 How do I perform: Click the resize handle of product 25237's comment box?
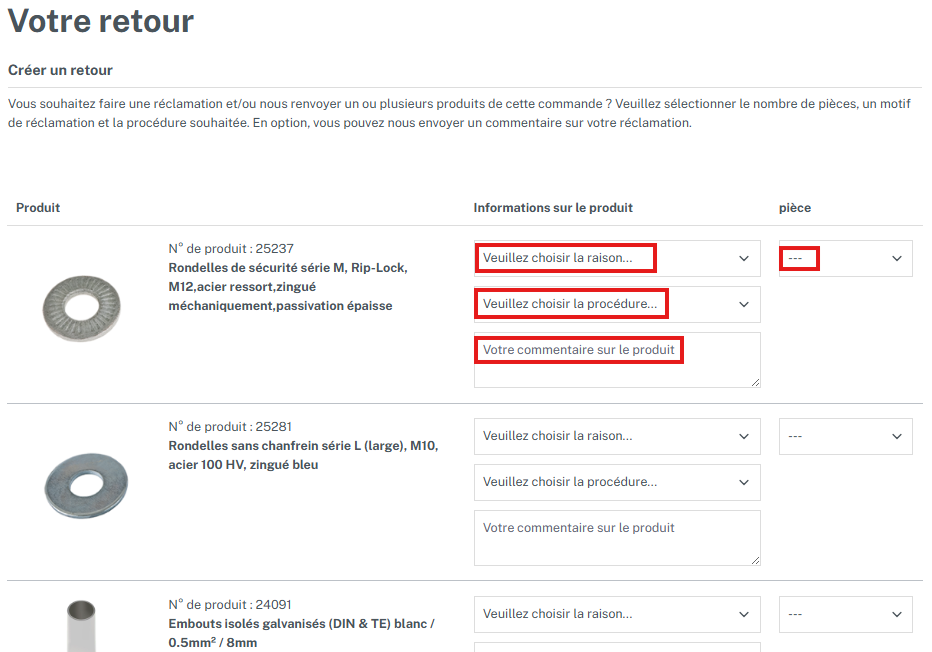pyautogui.click(x=755, y=382)
